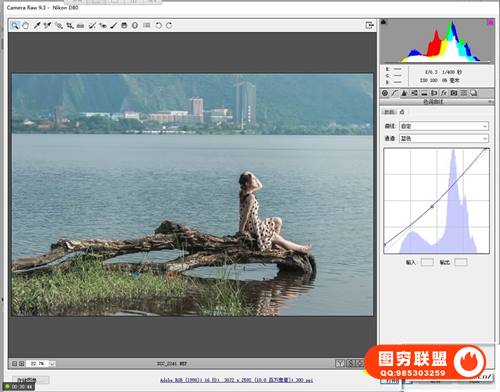Switch to the 参数 parametric curve tab

coord(389,112)
